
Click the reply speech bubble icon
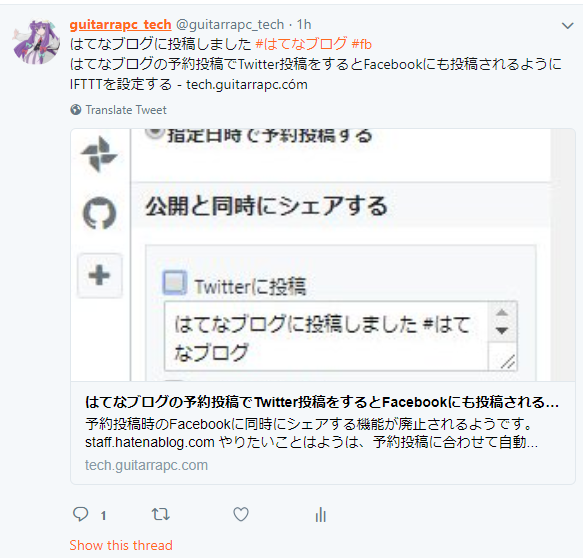(80, 515)
